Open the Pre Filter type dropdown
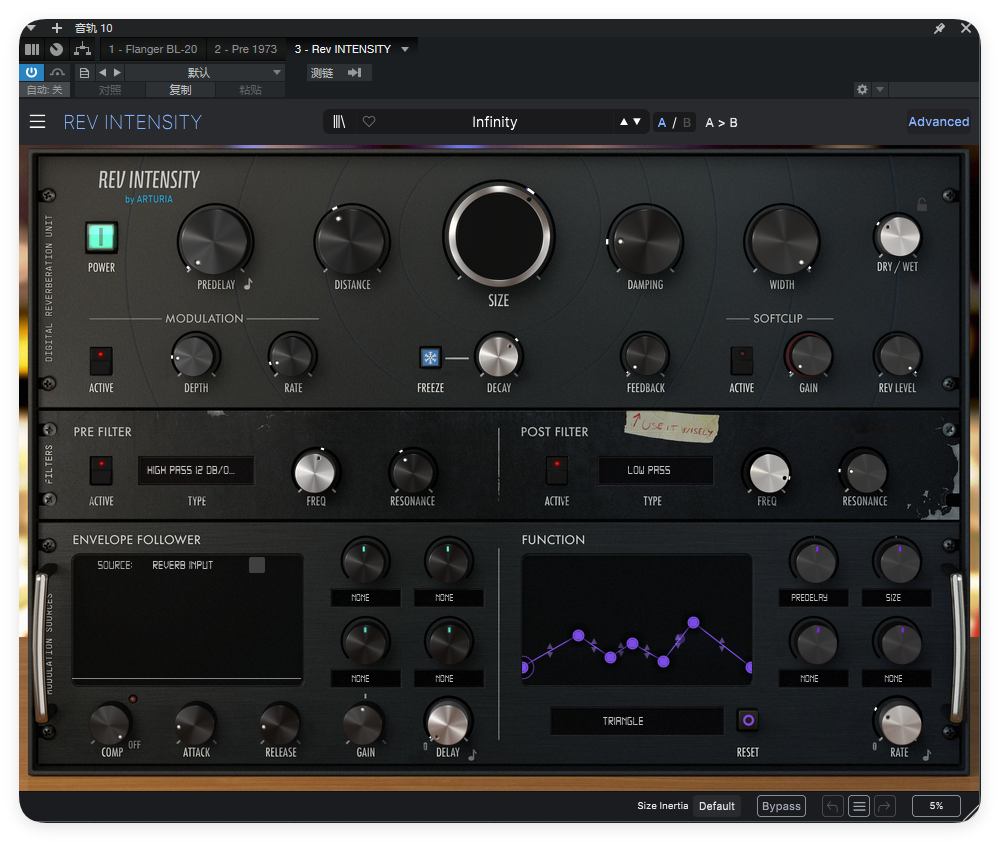Viewport: 1000px width, 842px height. (x=196, y=470)
